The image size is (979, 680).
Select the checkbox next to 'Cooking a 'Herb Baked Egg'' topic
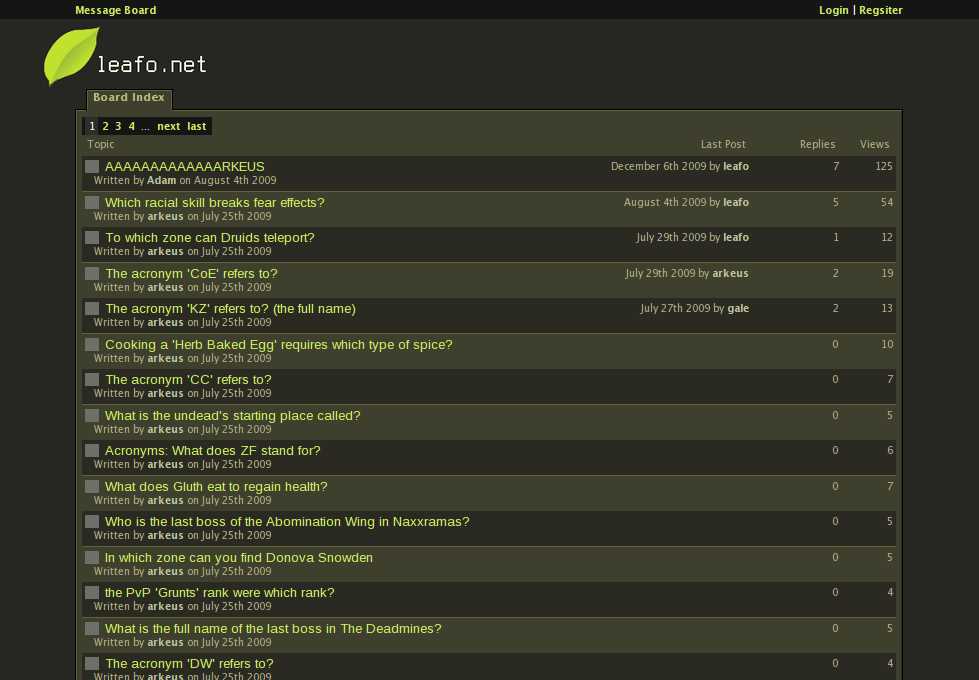tap(91, 343)
